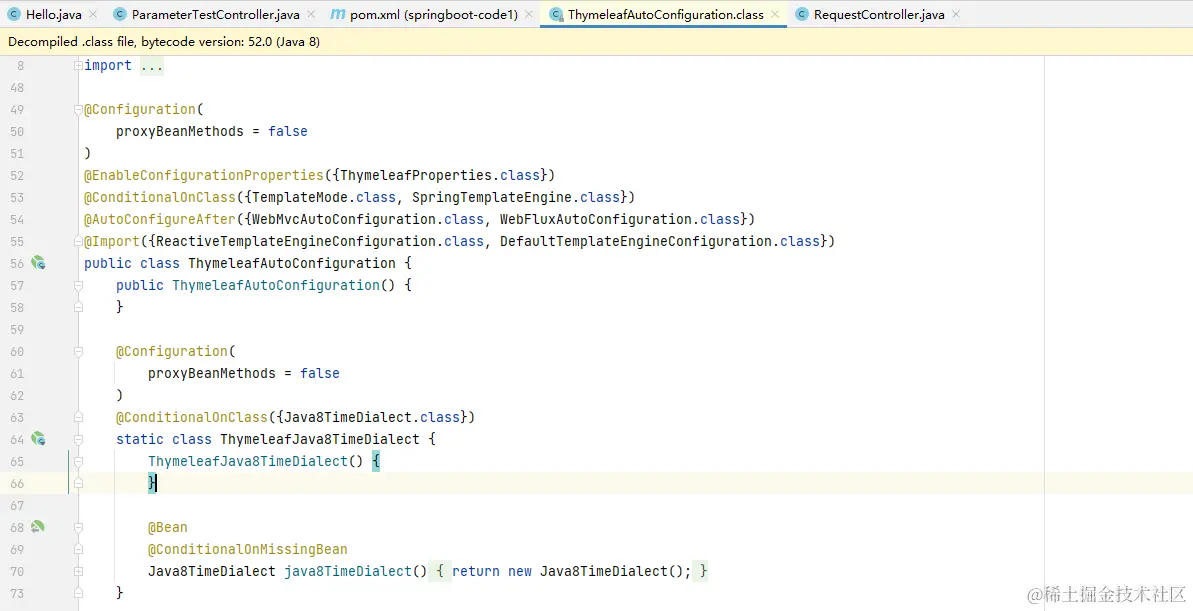This screenshot has height=611, width=1193.
Task: Click TemplateMode.class on line 53
Action: tap(324, 197)
